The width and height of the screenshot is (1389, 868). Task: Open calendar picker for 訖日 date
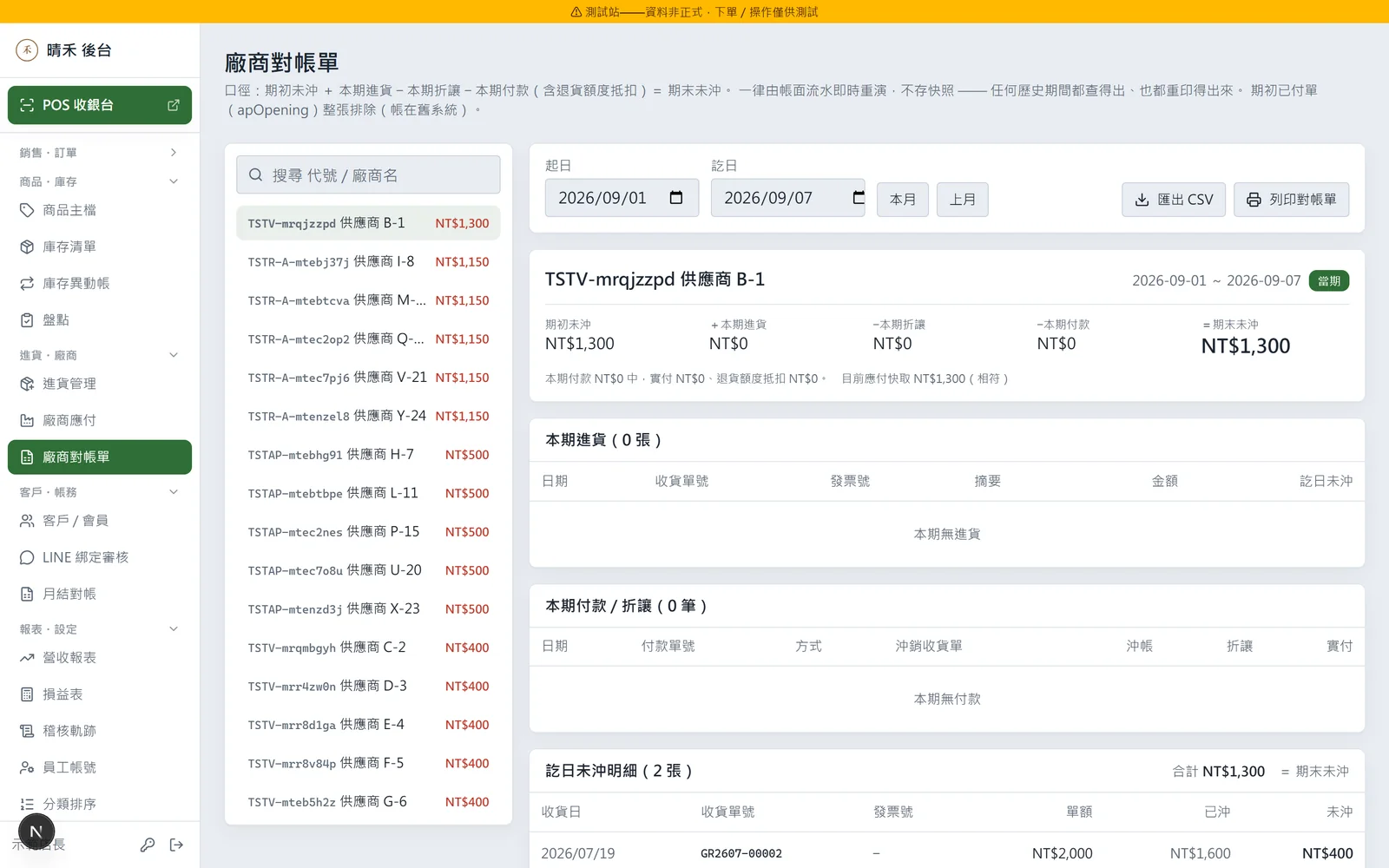point(859,198)
